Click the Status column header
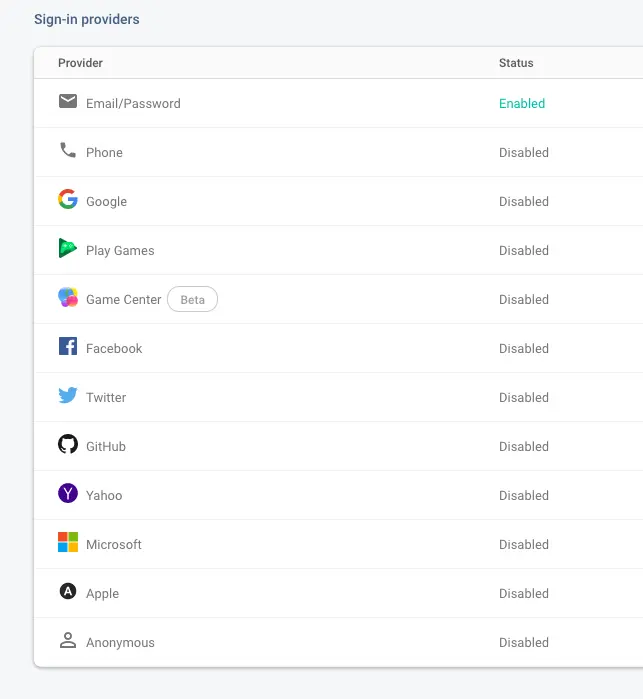This screenshot has height=699, width=643. tap(516, 63)
